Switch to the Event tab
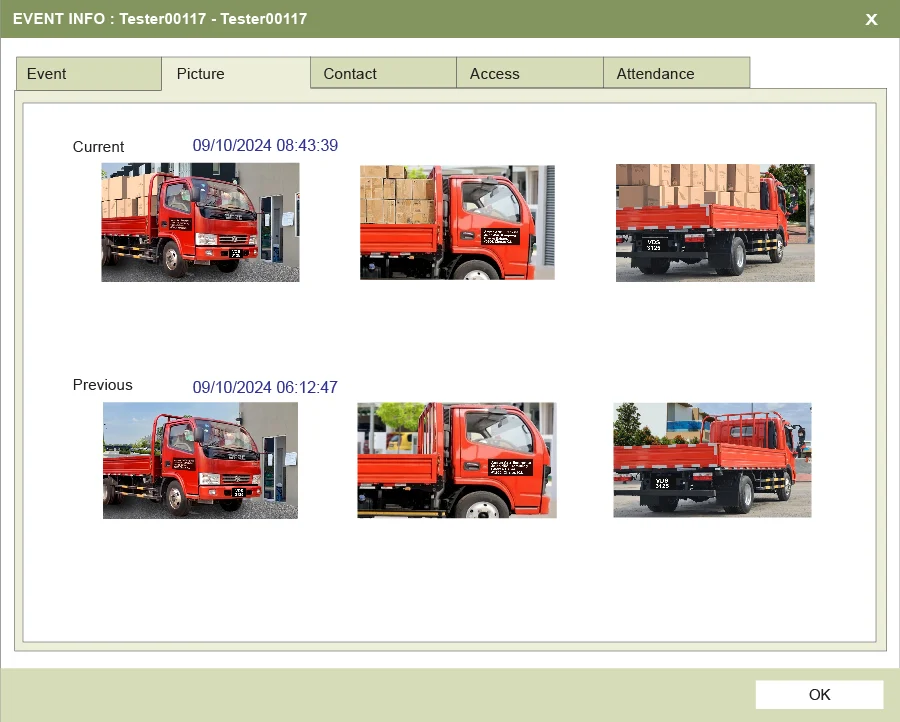The height and width of the screenshot is (722, 900). tap(89, 73)
